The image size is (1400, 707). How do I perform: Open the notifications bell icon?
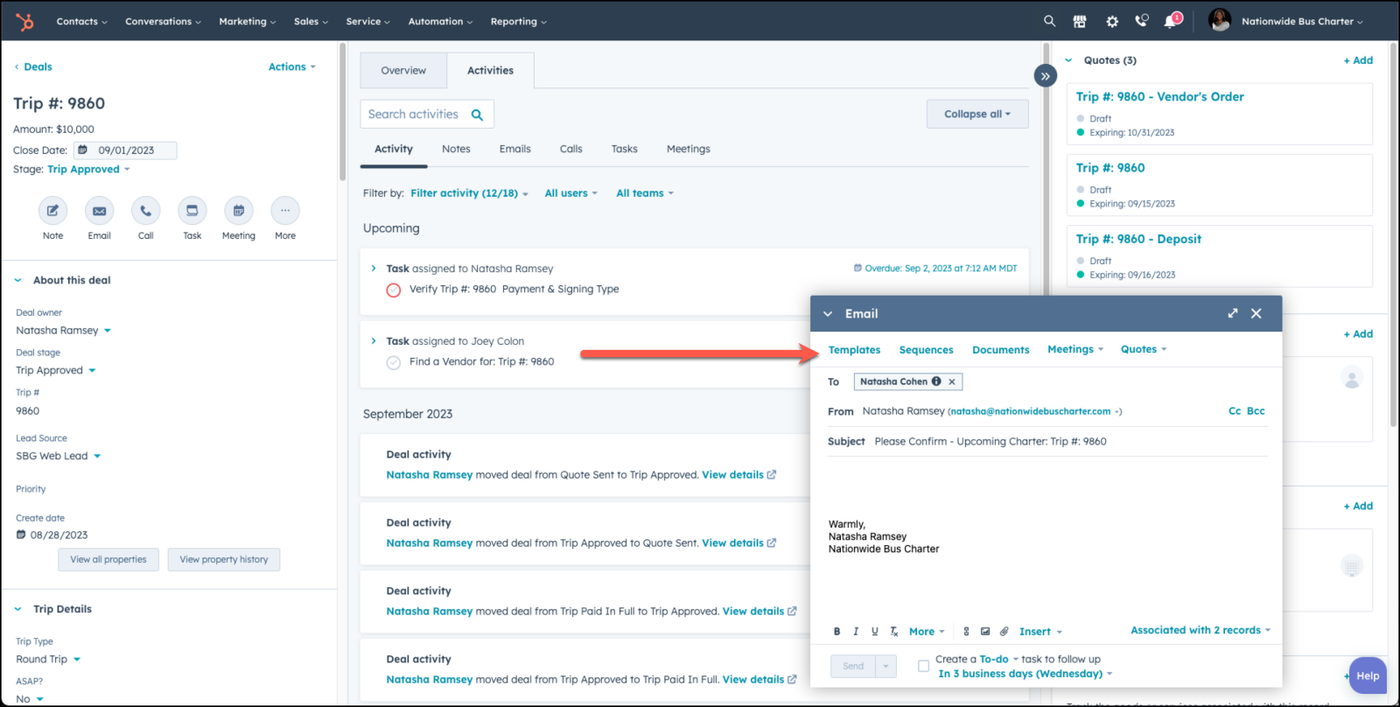coord(1170,22)
